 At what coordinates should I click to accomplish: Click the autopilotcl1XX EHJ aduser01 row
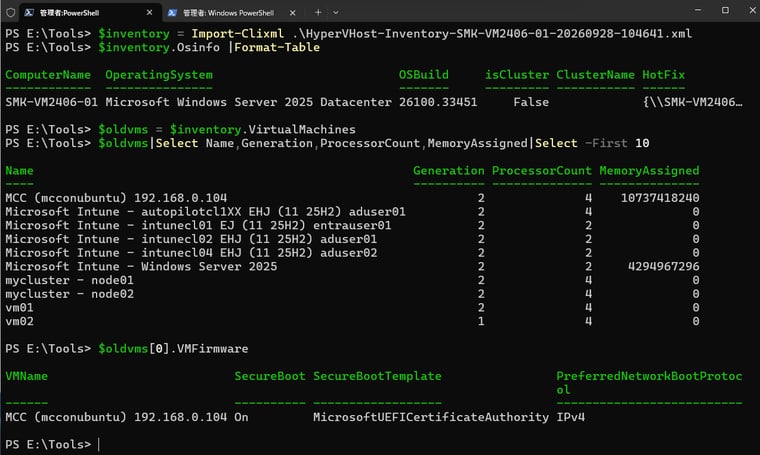[x=352, y=212]
